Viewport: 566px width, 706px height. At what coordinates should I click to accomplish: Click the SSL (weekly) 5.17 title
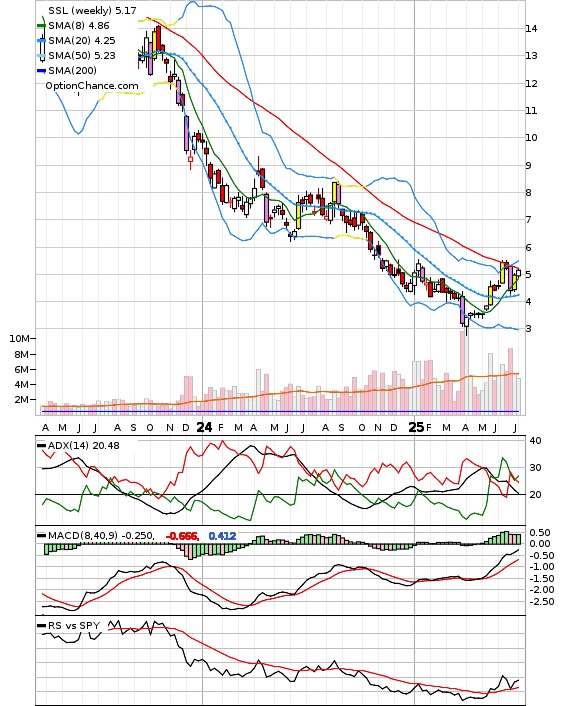coord(92,10)
